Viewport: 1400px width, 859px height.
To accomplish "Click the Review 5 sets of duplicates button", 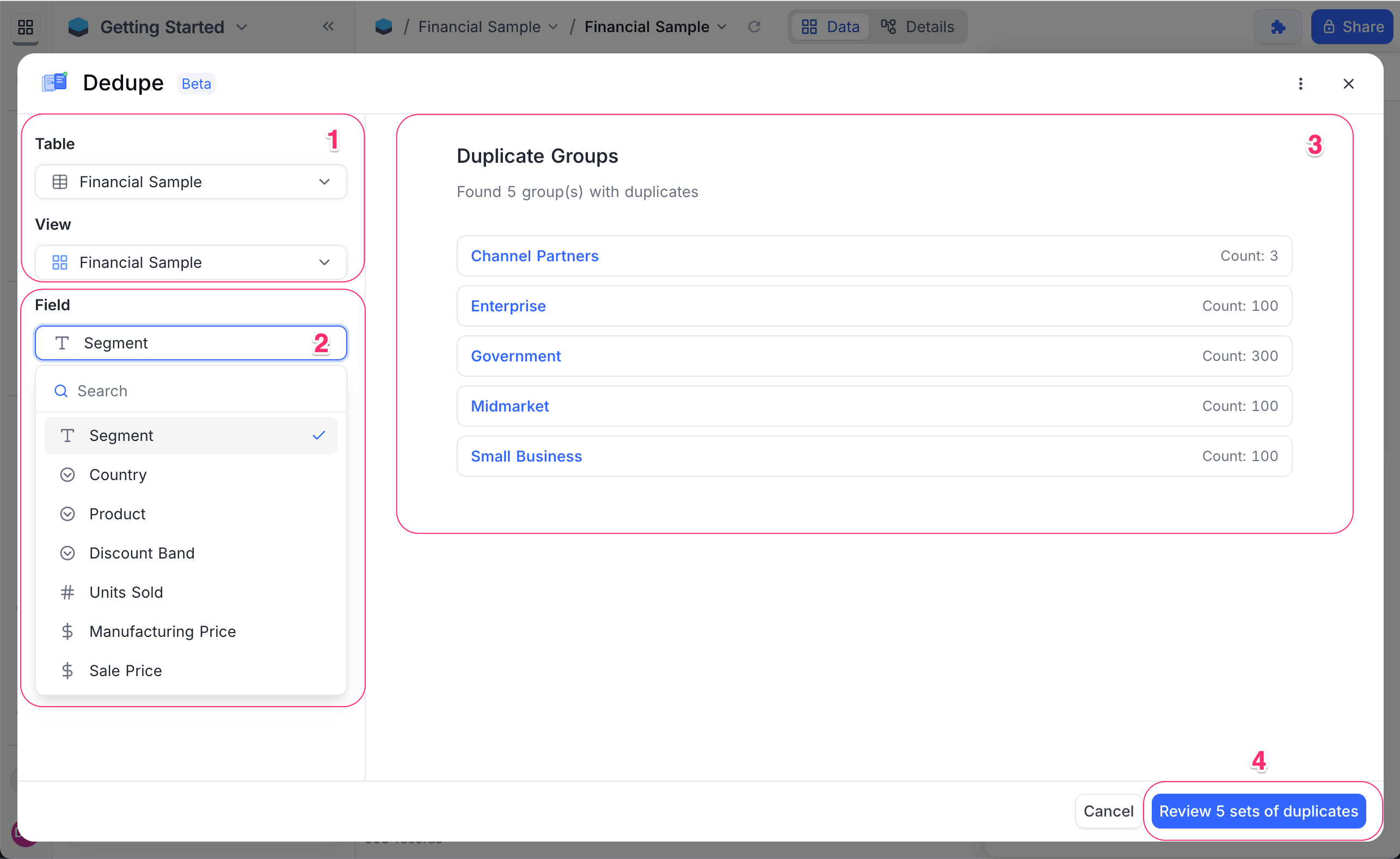I will pos(1258,811).
